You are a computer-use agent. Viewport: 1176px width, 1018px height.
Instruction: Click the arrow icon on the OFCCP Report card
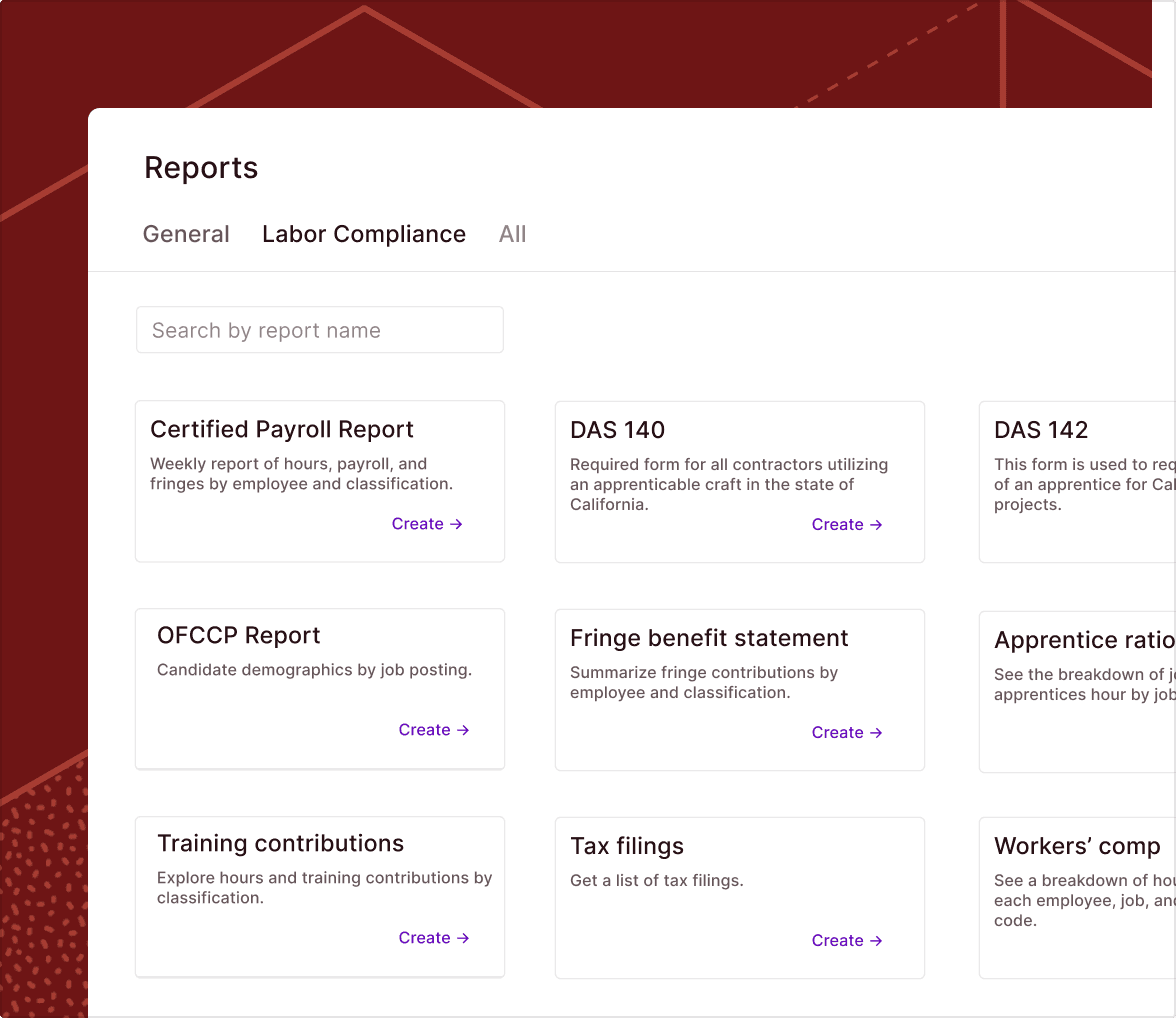tap(463, 729)
